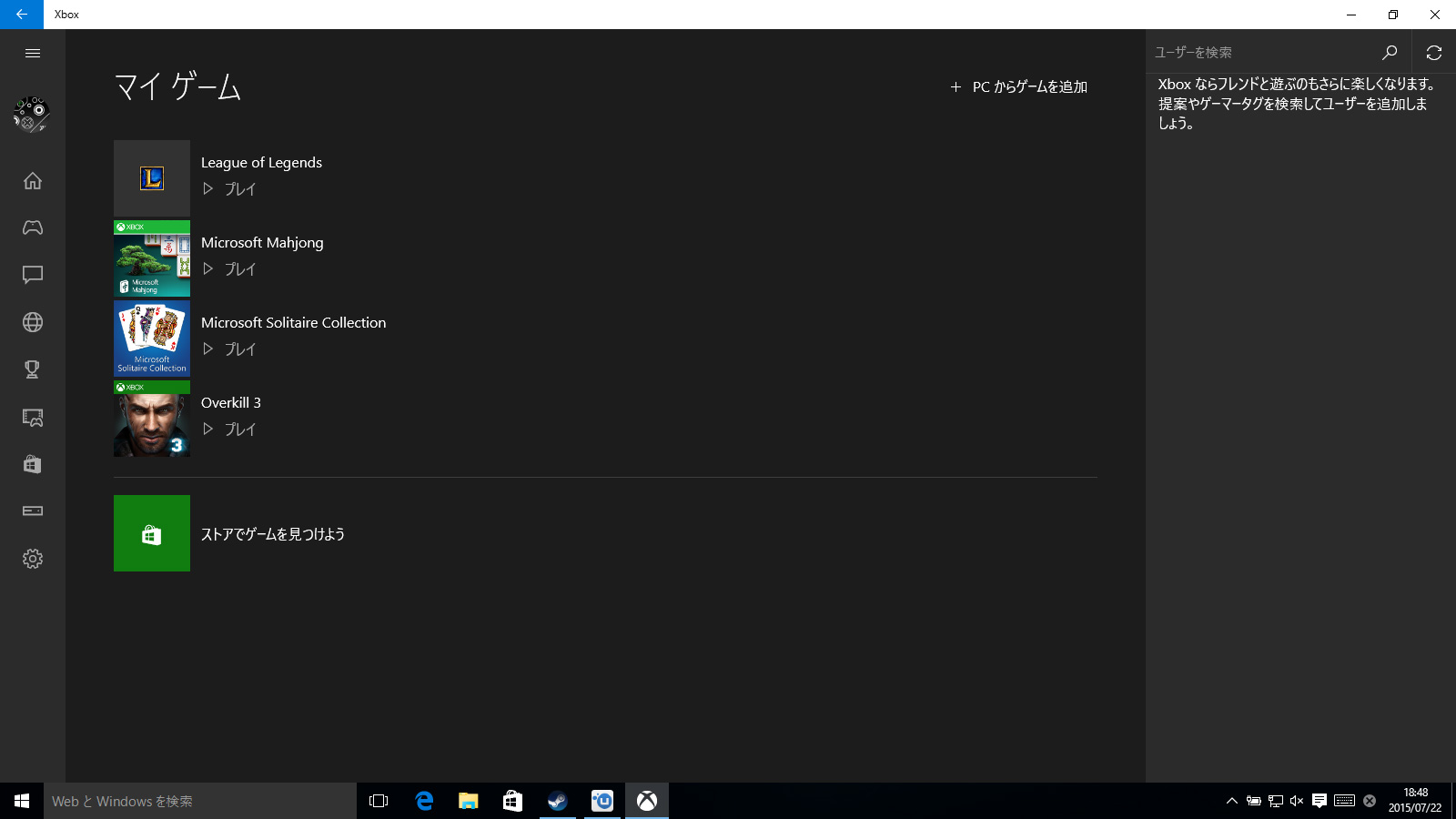
Task: Go to Home in Xbox sidebar
Action: click(x=33, y=180)
